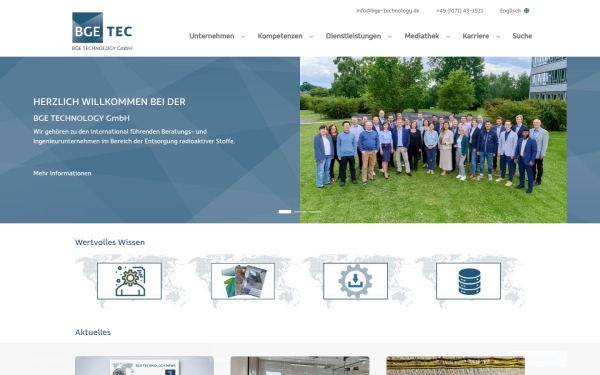Open the Kompetenzen menu item
The width and height of the screenshot is (600, 375).
tap(280, 36)
